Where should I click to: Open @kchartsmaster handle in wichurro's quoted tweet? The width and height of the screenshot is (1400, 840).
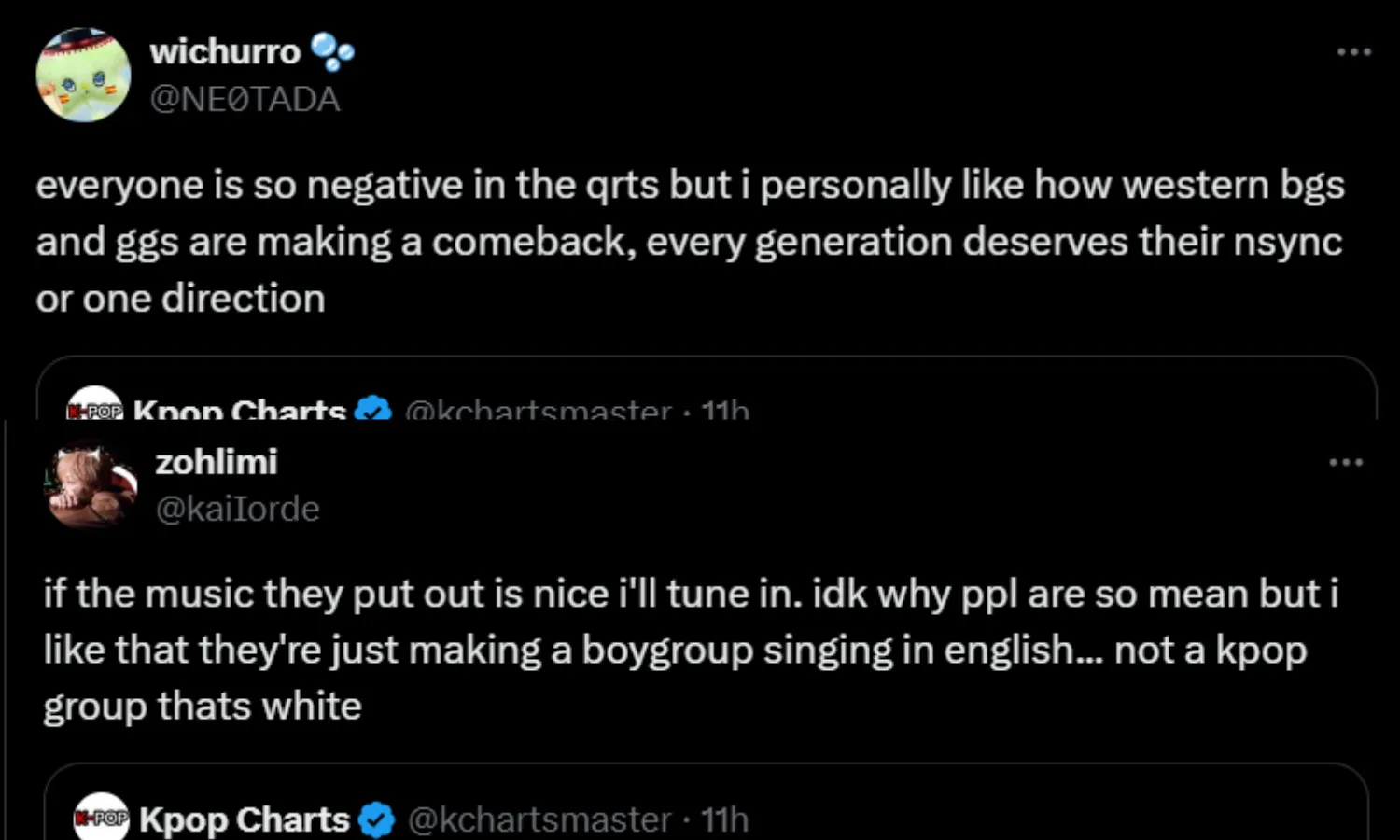click(538, 411)
